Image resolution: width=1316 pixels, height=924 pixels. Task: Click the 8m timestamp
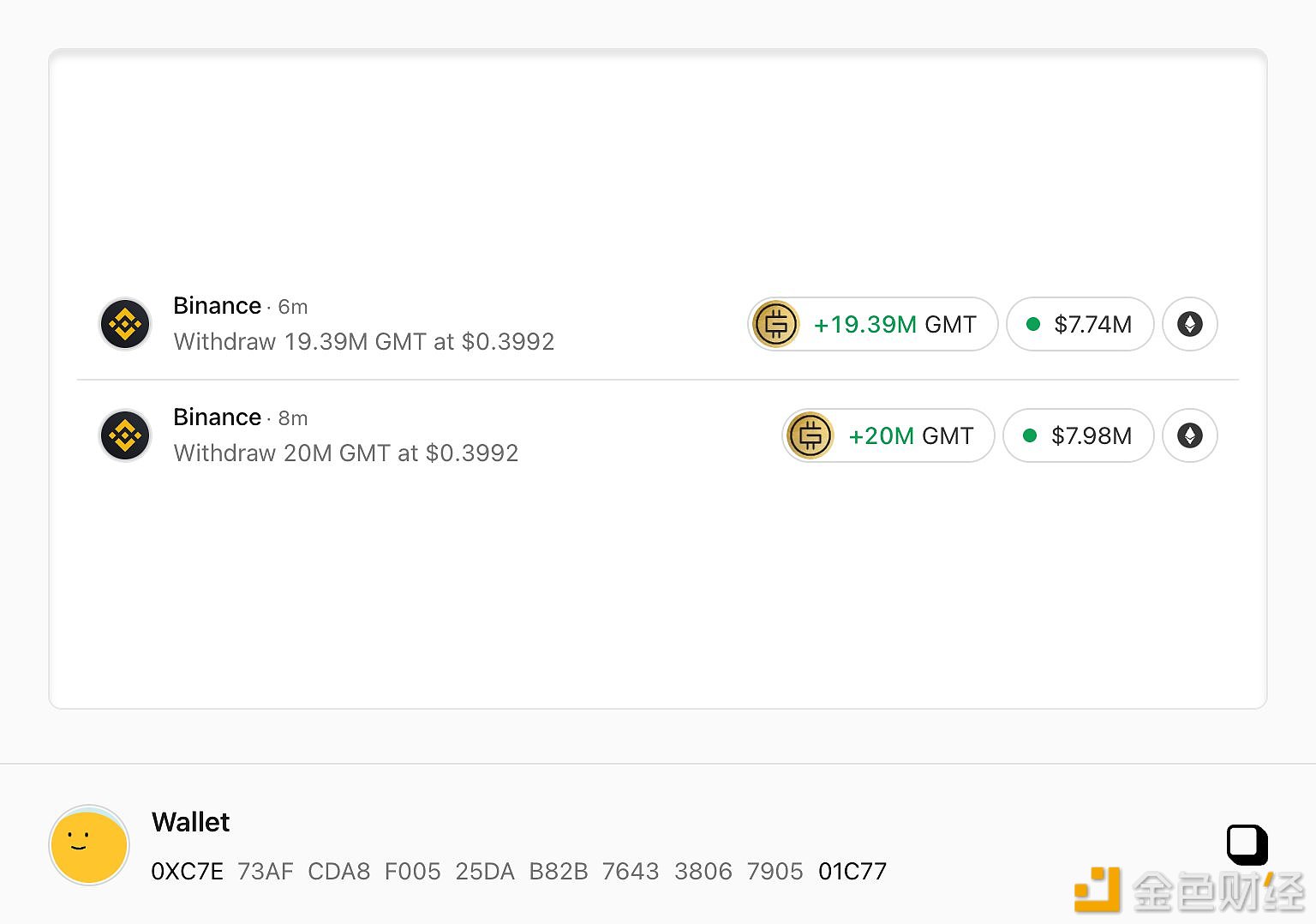coord(293,418)
